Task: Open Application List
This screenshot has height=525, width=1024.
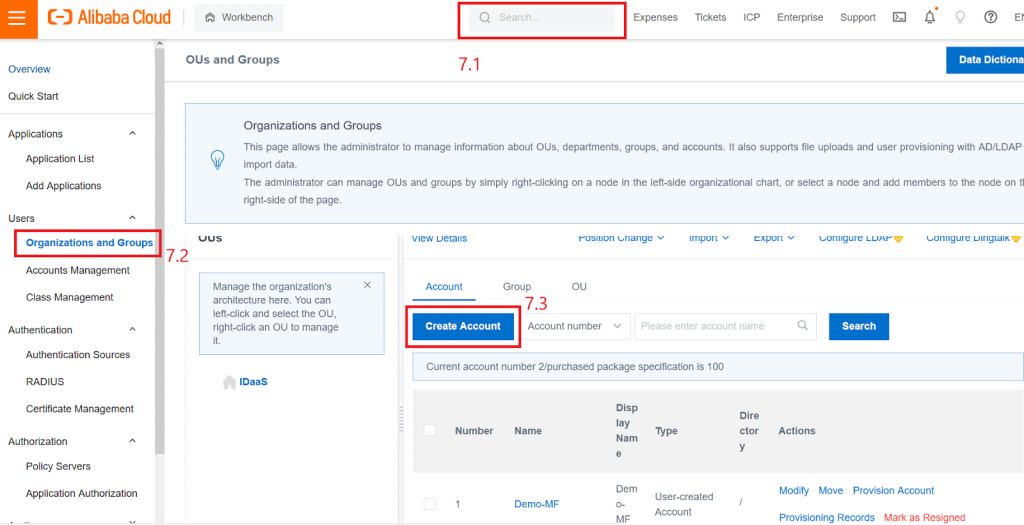Action: tap(60, 159)
